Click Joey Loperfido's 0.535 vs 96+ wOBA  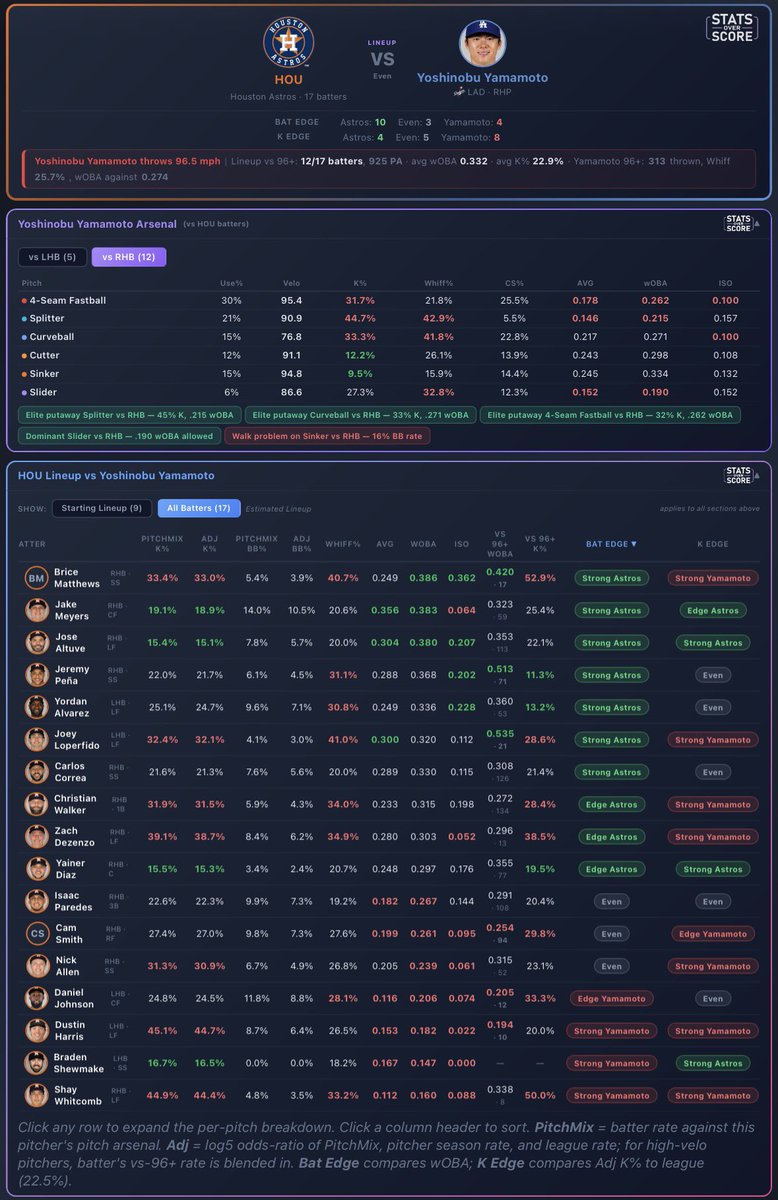(x=499, y=733)
